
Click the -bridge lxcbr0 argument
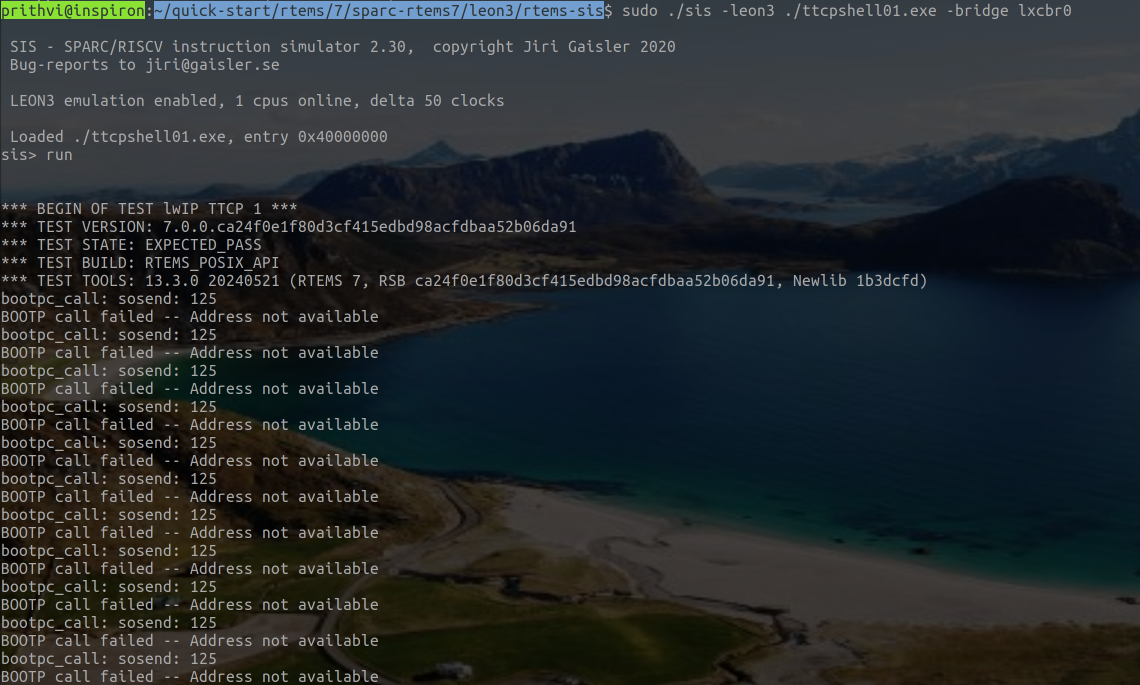[x=1008, y=11]
